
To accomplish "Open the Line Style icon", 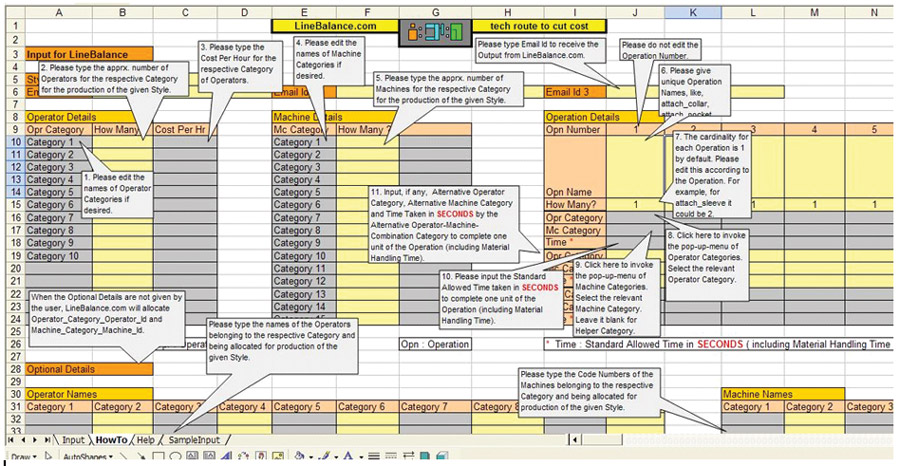I will [374, 456].
